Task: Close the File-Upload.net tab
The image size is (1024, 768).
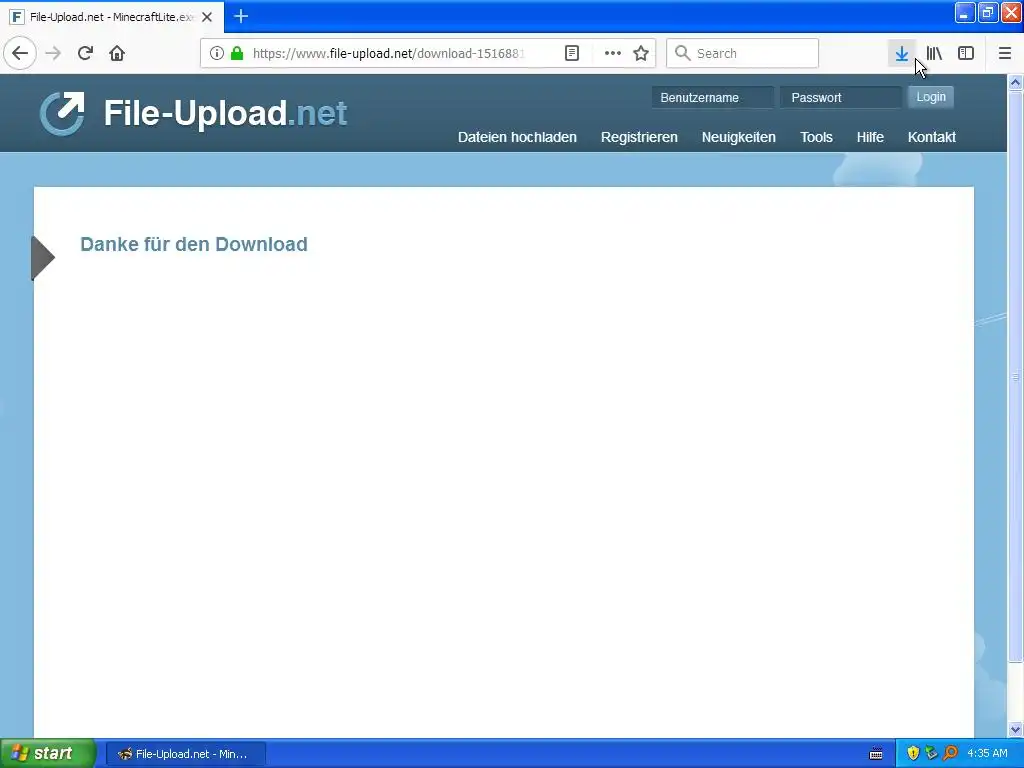Action: (207, 17)
